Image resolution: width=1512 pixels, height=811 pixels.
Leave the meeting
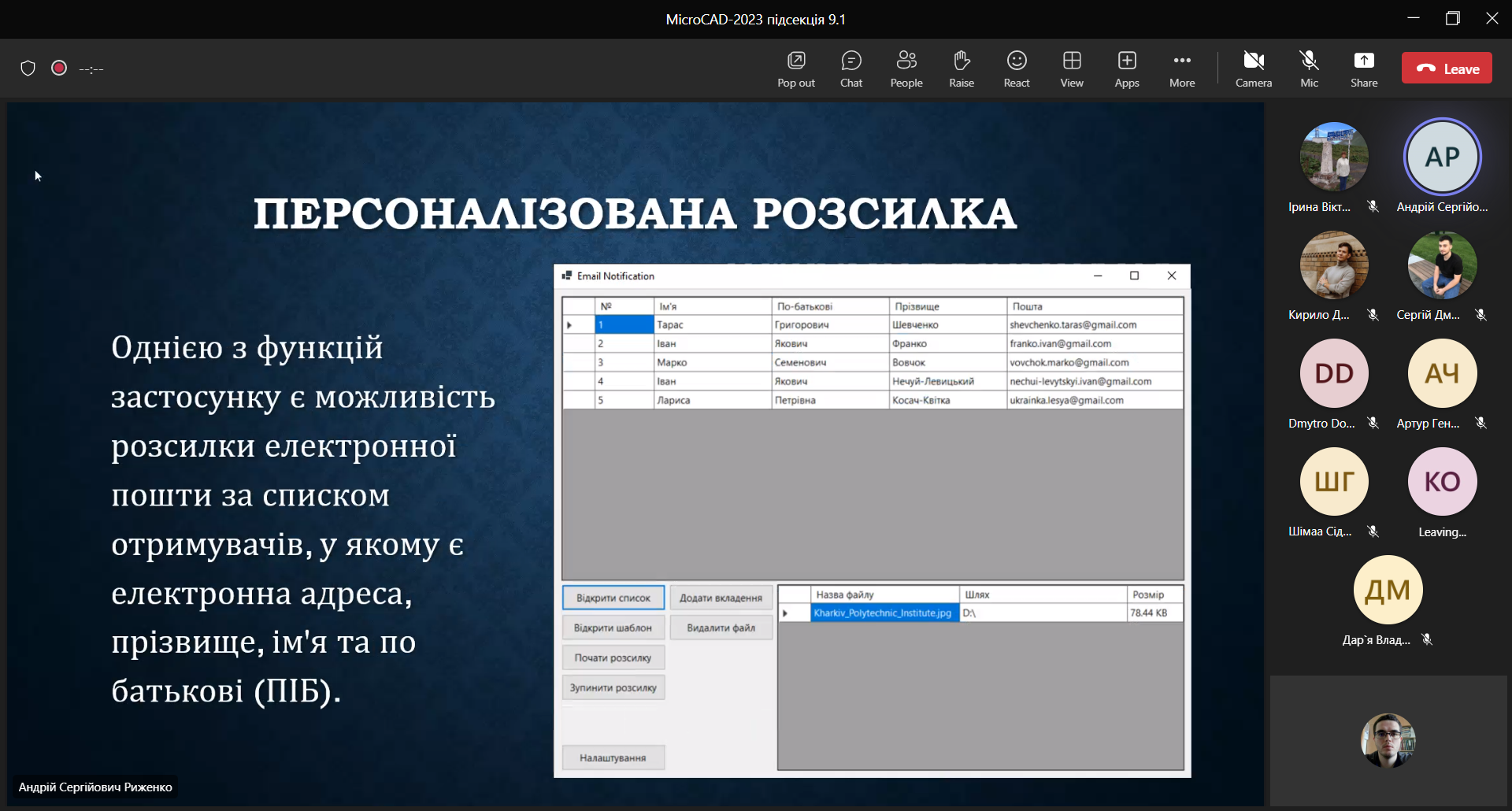coord(1446,69)
